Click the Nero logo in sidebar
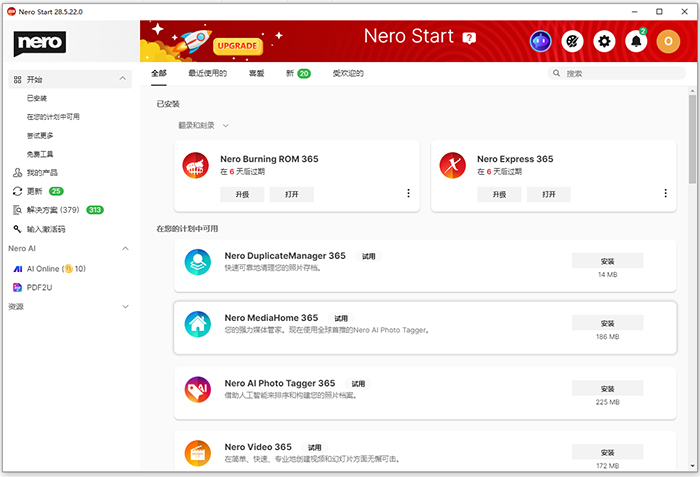 (40, 43)
